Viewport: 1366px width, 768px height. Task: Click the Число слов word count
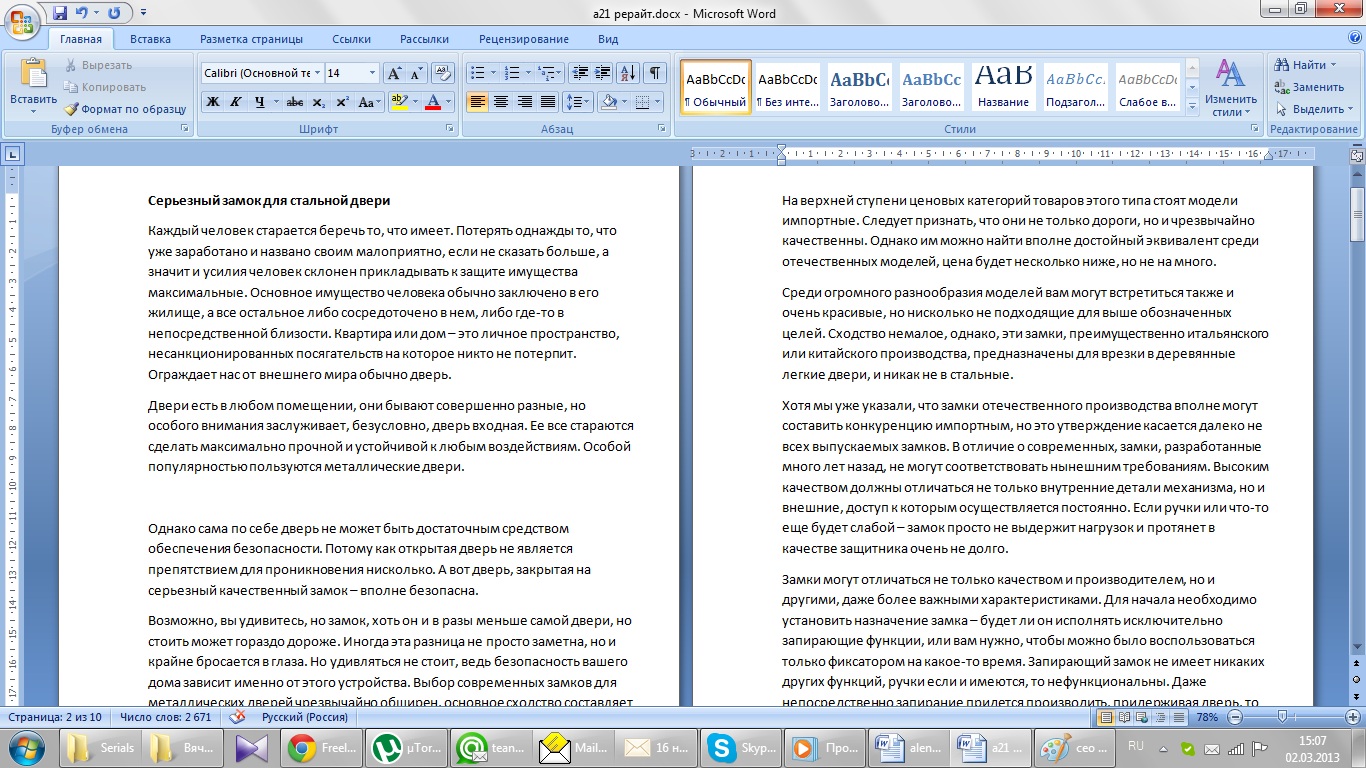tap(165, 718)
